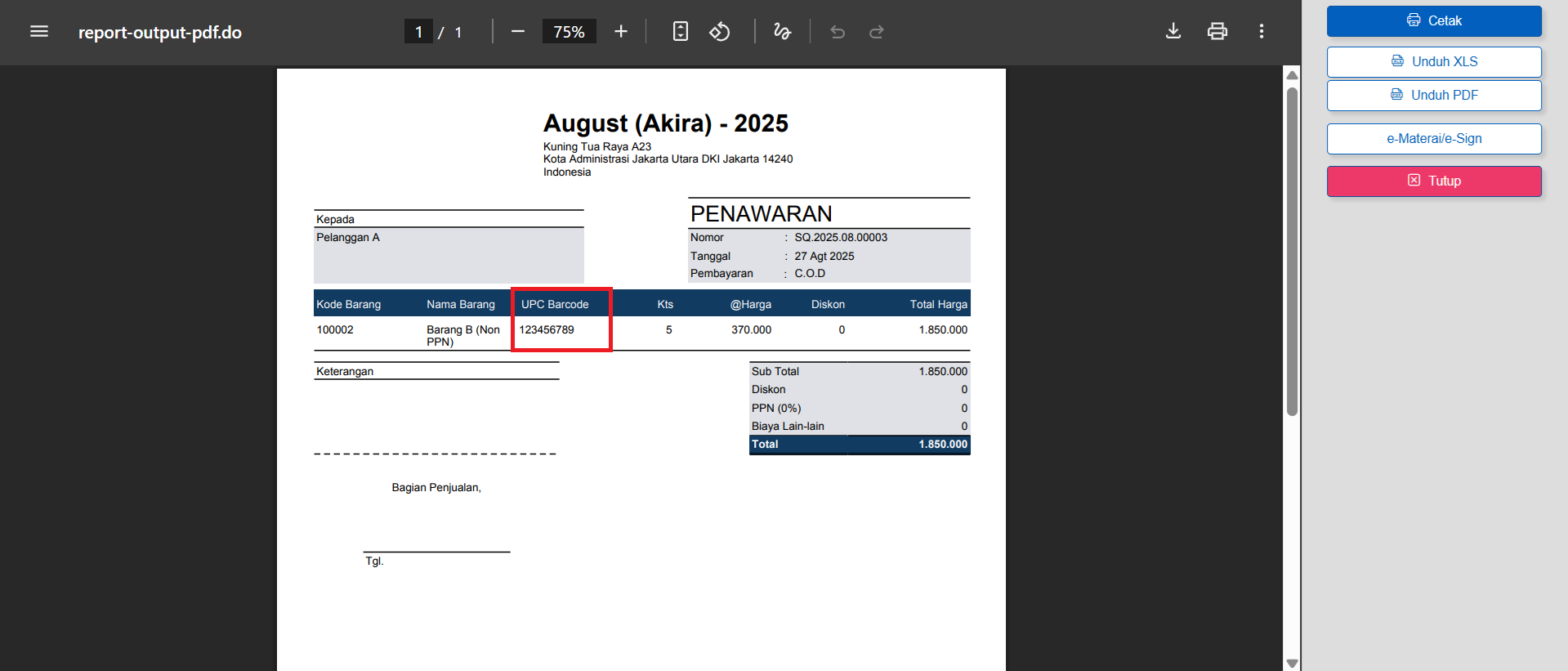Click the Kepada label
The width and height of the screenshot is (1568, 671).
pos(335,220)
